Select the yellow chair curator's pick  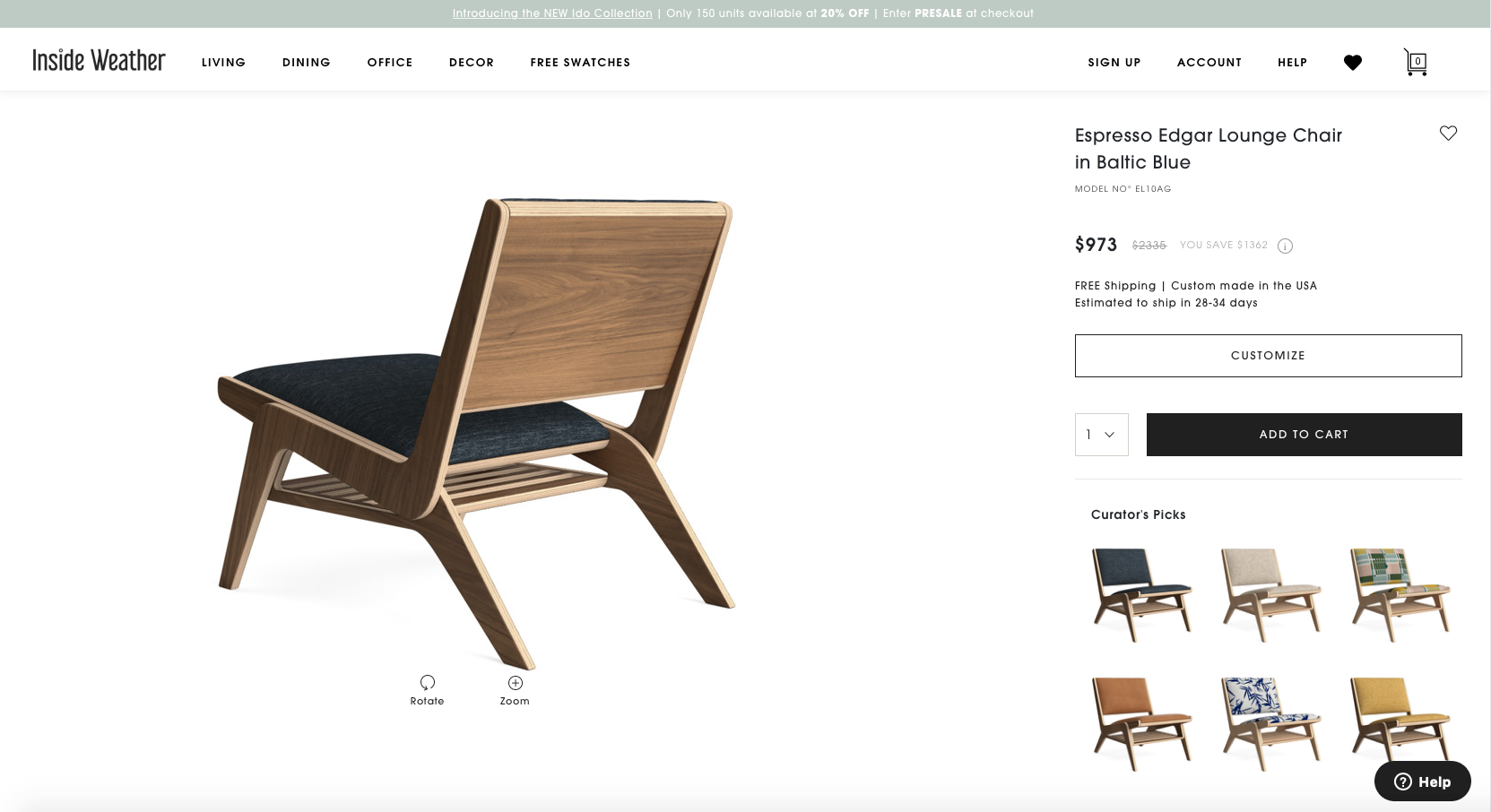click(1400, 723)
